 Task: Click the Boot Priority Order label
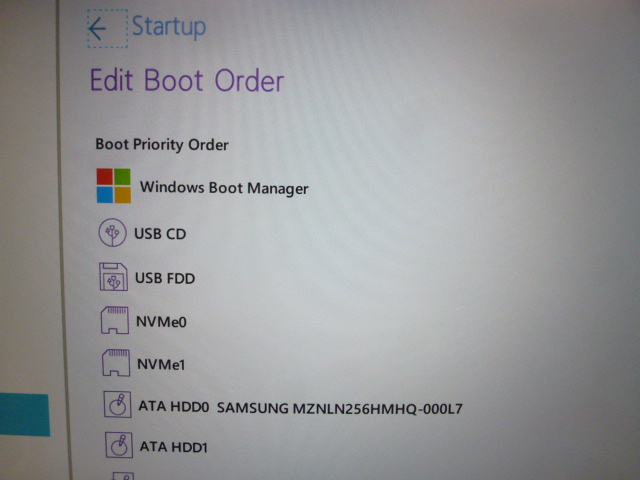pos(162,144)
